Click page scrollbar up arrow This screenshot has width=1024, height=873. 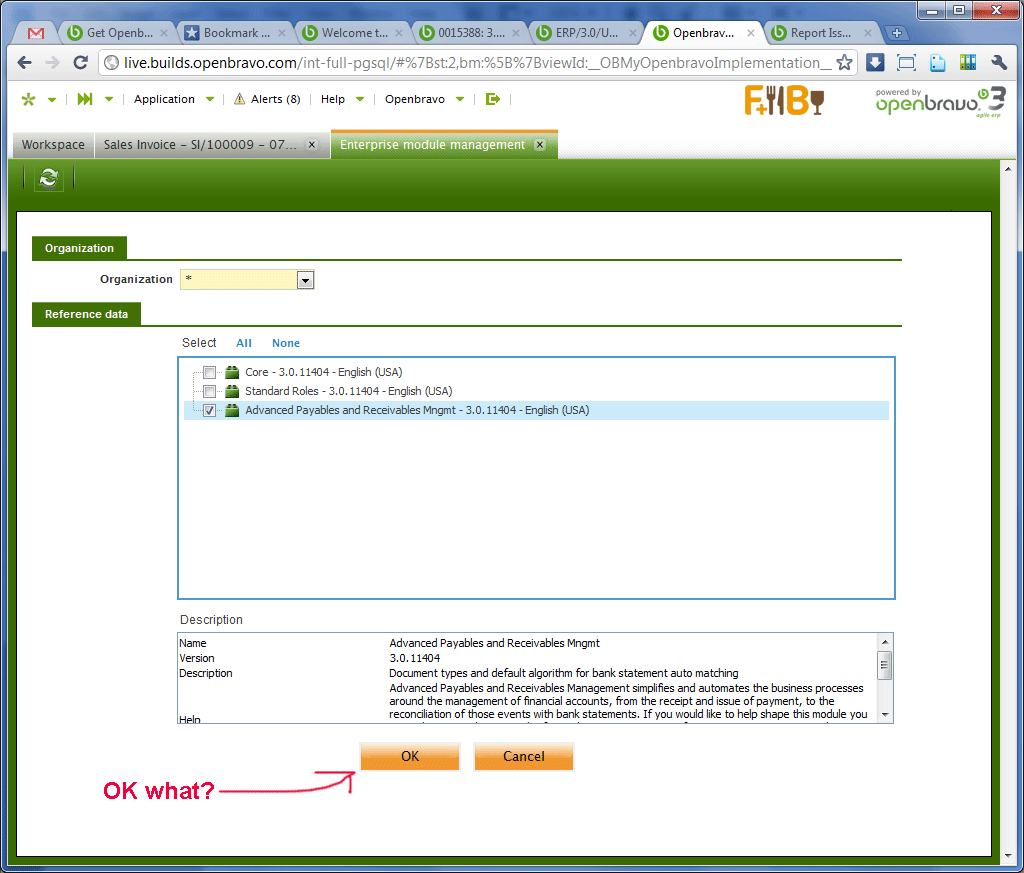tap(1008, 168)
